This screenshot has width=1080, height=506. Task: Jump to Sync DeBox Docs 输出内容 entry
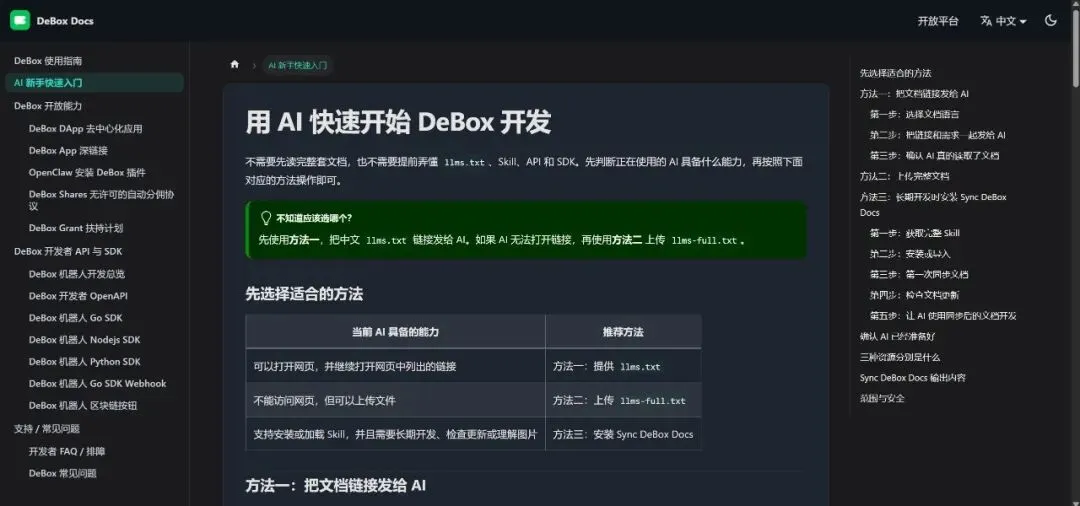coord(913,378)
